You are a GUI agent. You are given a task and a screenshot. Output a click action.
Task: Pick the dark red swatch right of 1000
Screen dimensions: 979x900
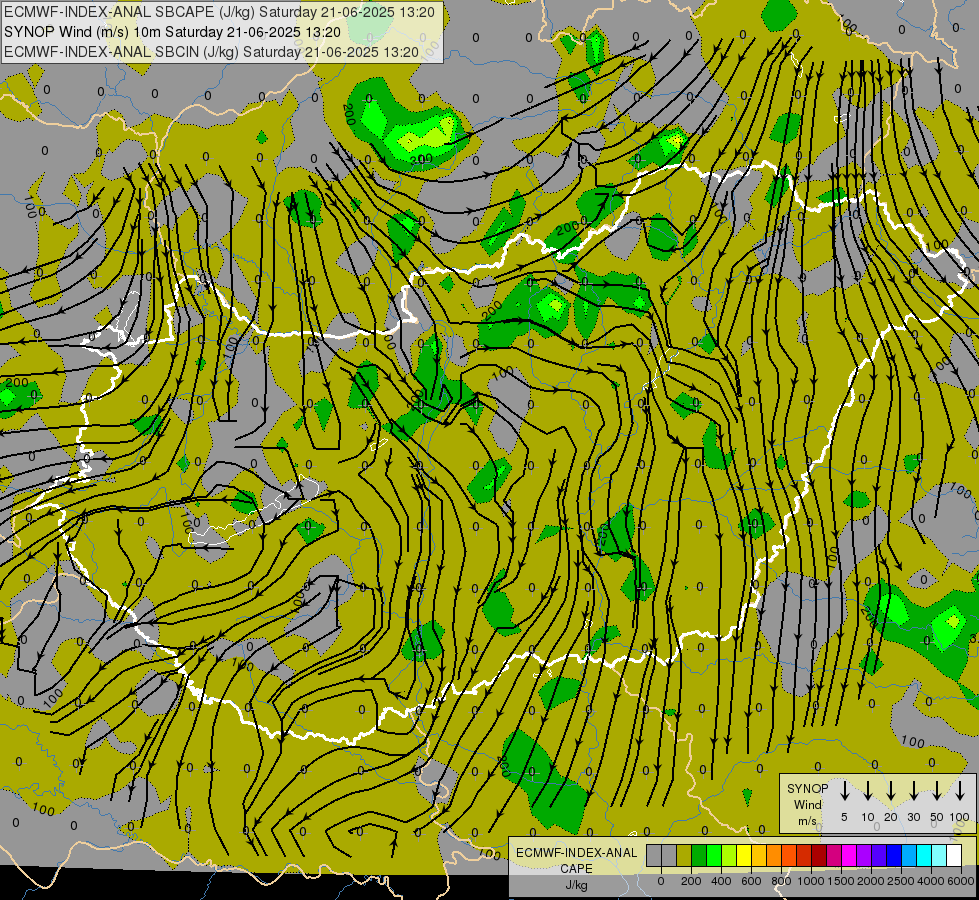click(819, 855)
